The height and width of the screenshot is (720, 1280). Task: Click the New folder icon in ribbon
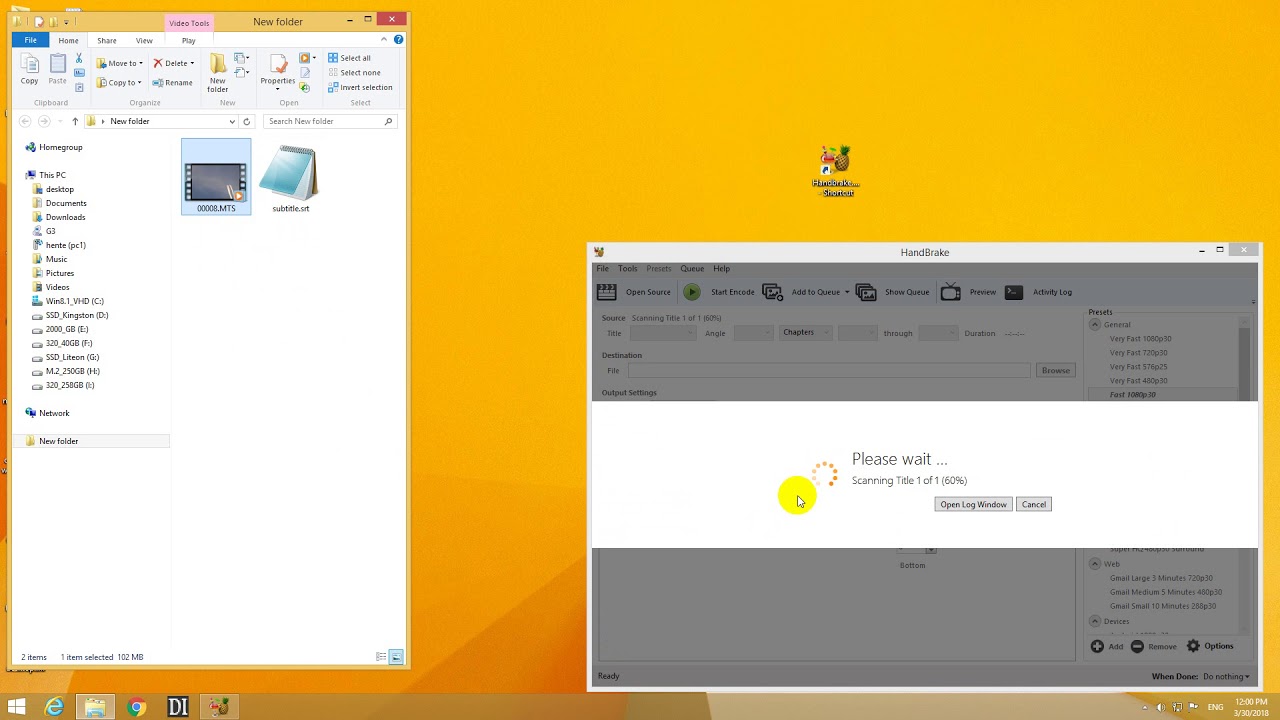pos(217,64)
